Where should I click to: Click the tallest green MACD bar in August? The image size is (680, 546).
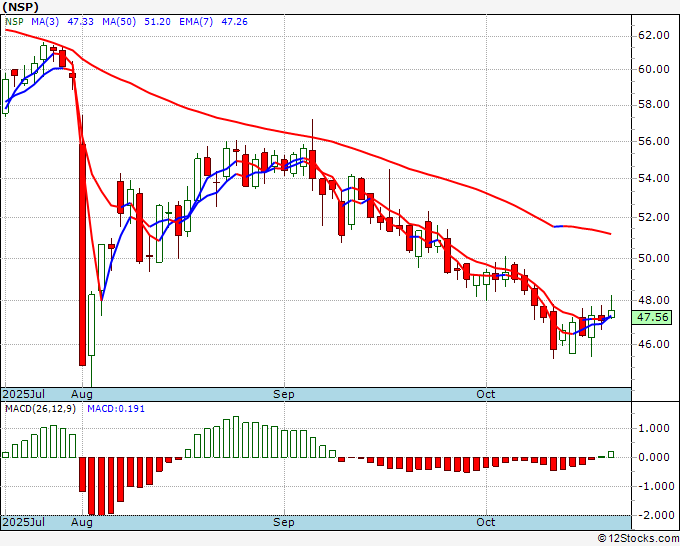236,437
